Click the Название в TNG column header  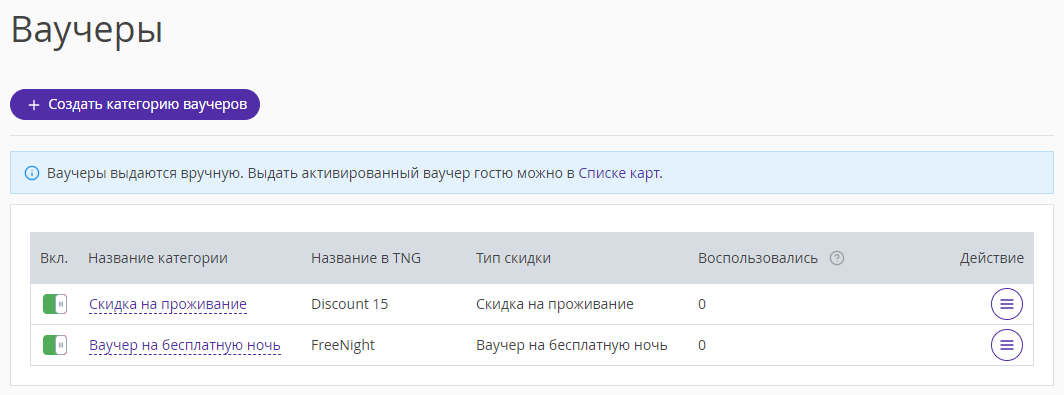pos(366,258)
